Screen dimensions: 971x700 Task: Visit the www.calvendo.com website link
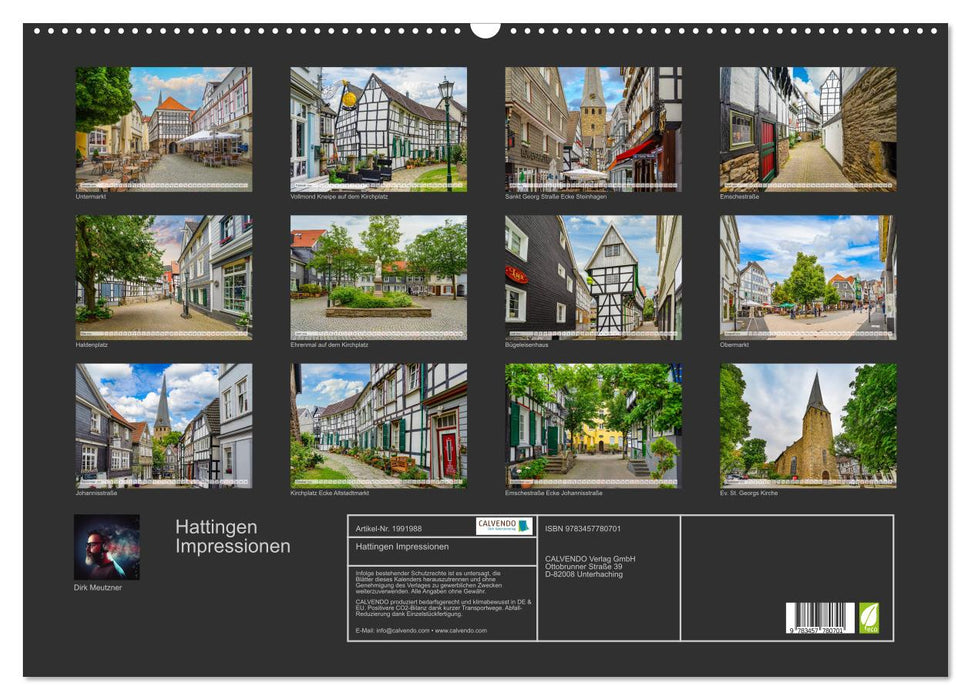coord(460,632)
